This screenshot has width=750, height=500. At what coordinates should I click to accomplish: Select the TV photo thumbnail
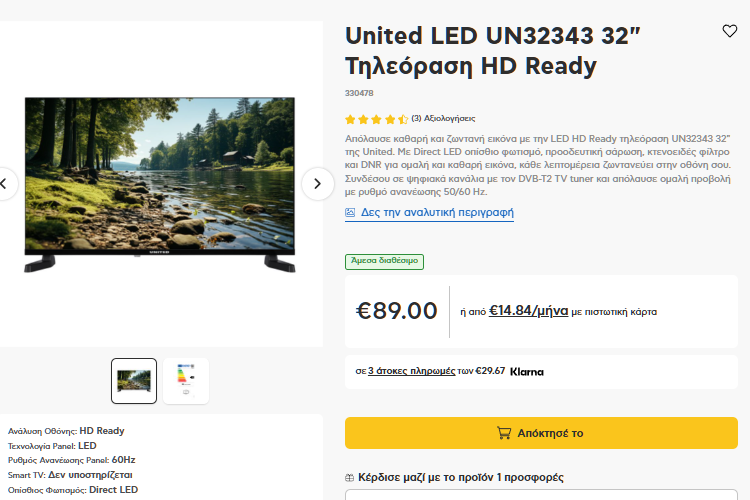[x=134, y=381]
